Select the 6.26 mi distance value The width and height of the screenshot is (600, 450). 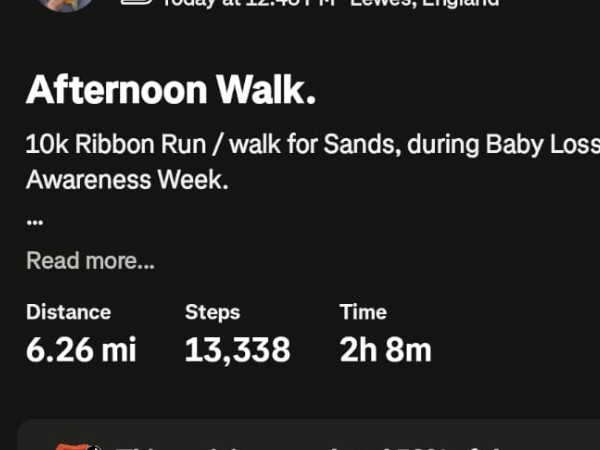(81, 350)
